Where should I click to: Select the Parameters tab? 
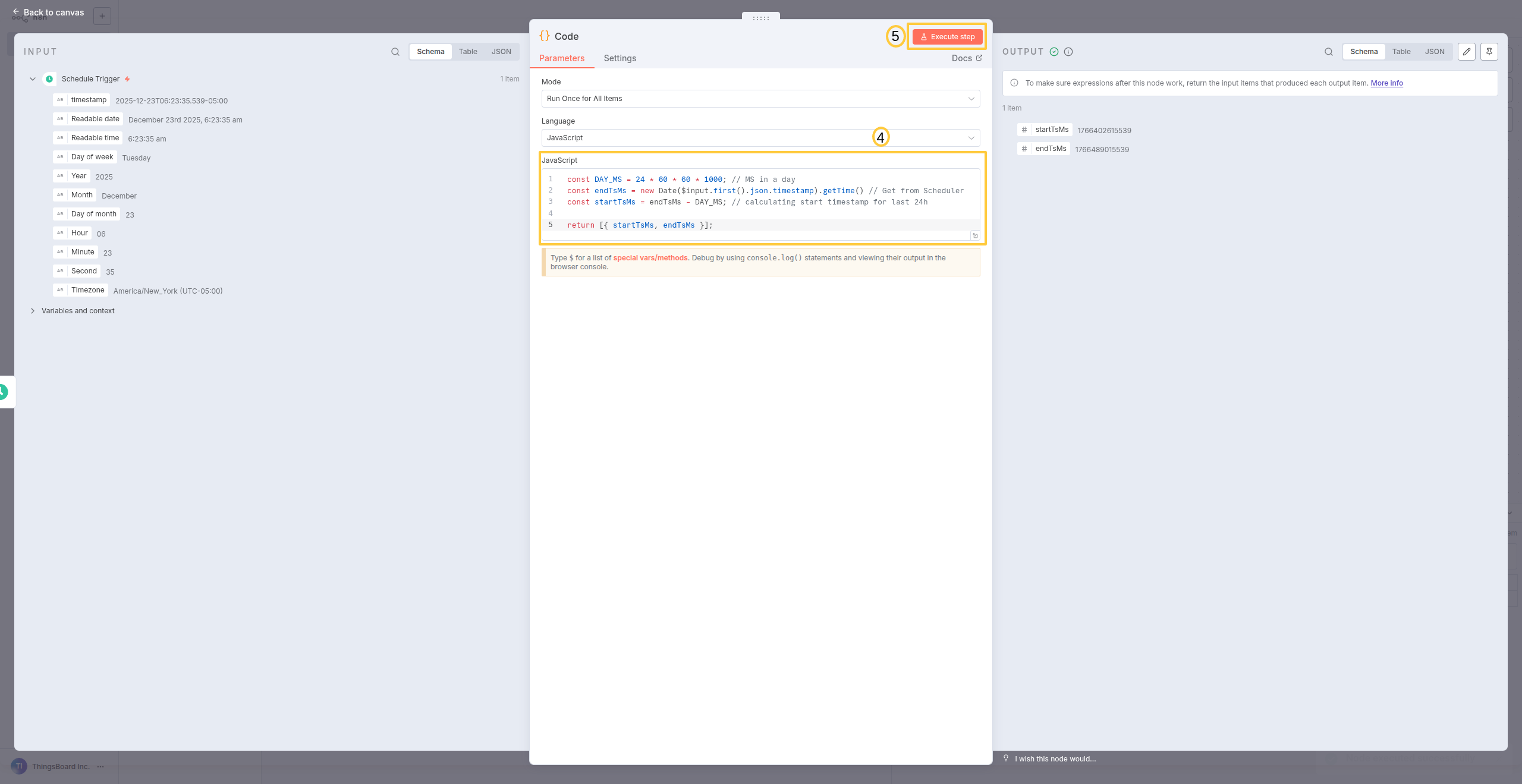pos(561,58)
